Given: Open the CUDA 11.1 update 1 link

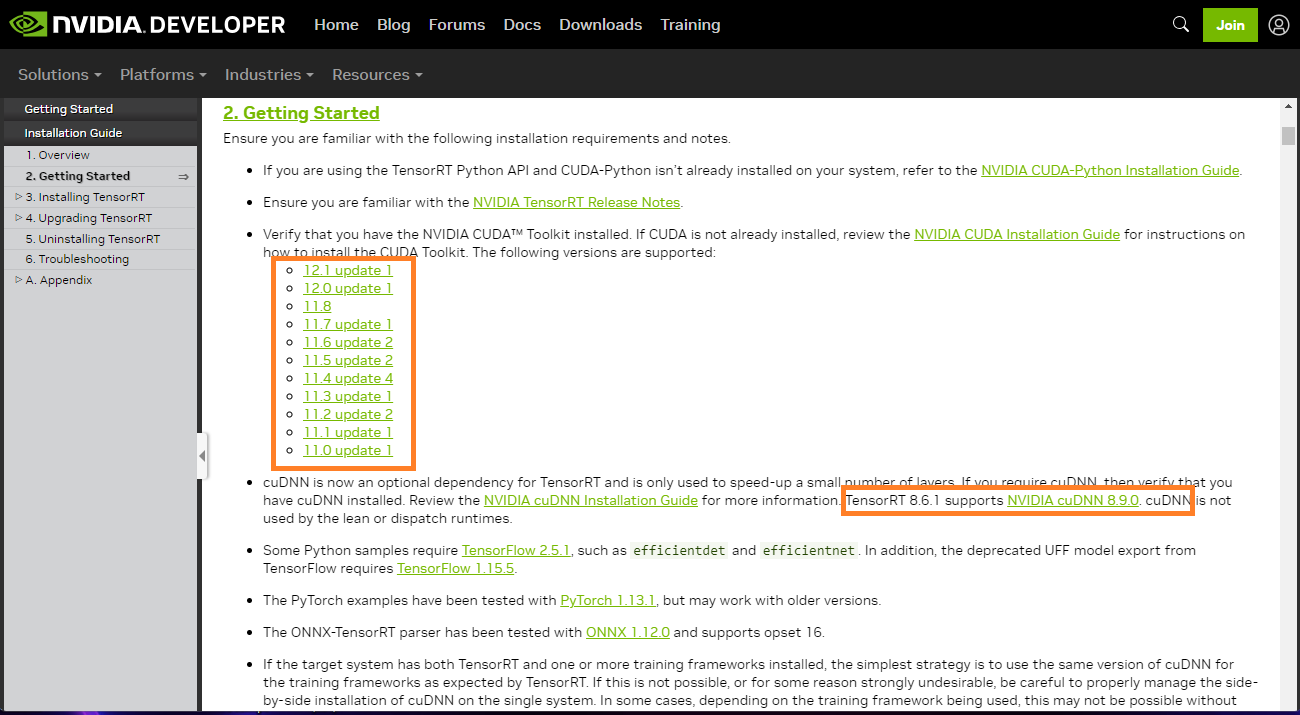Looking at the screenshot, I should click(x=348, y=432).
